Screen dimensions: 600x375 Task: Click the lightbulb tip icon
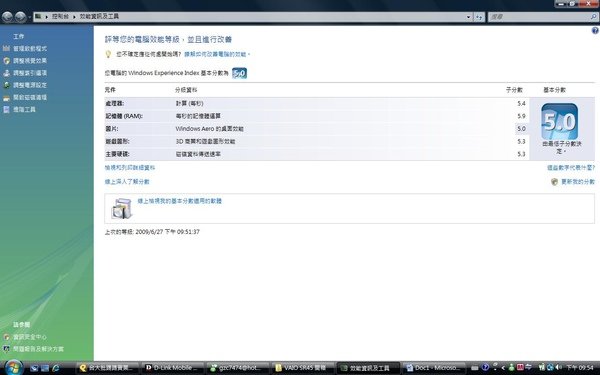[108, 54]
